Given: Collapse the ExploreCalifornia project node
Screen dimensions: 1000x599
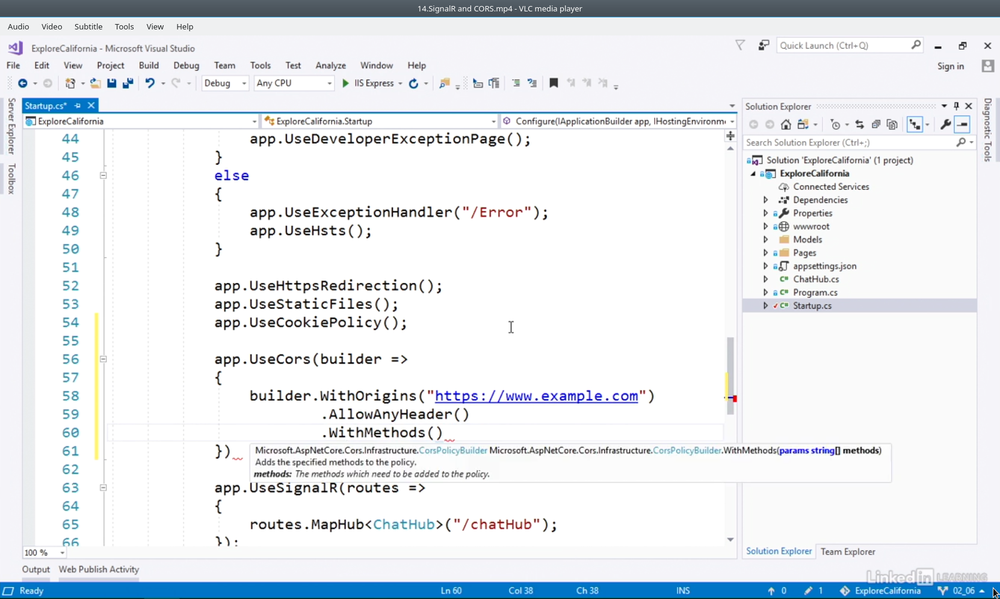Looking at the screenshot, I should pos(753,174).
